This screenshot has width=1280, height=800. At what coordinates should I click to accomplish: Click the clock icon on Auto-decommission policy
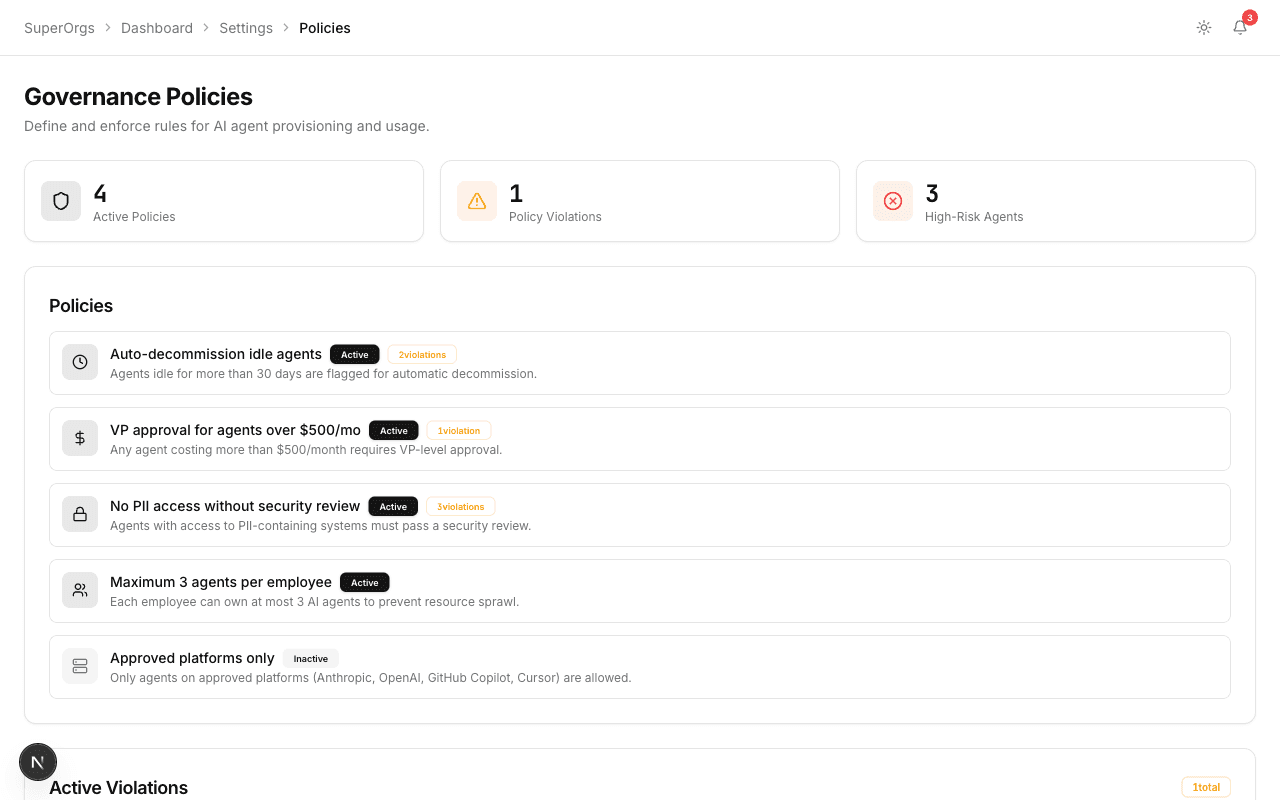pos(79,362)
